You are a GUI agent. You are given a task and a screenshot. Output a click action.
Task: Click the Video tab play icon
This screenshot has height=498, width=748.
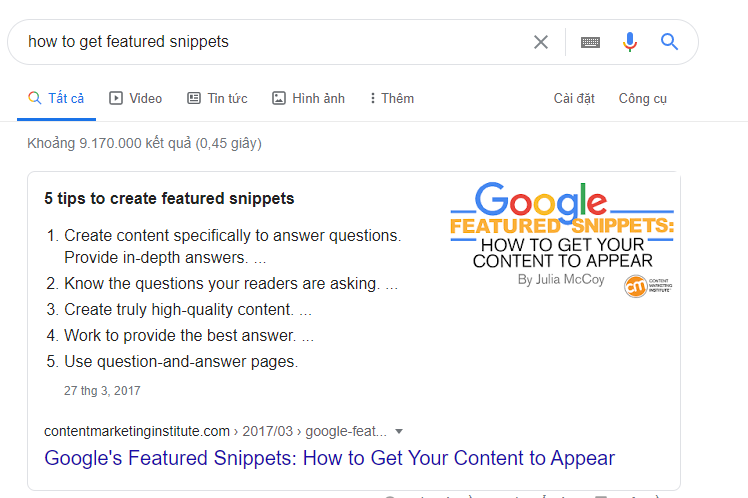[116, 98]
